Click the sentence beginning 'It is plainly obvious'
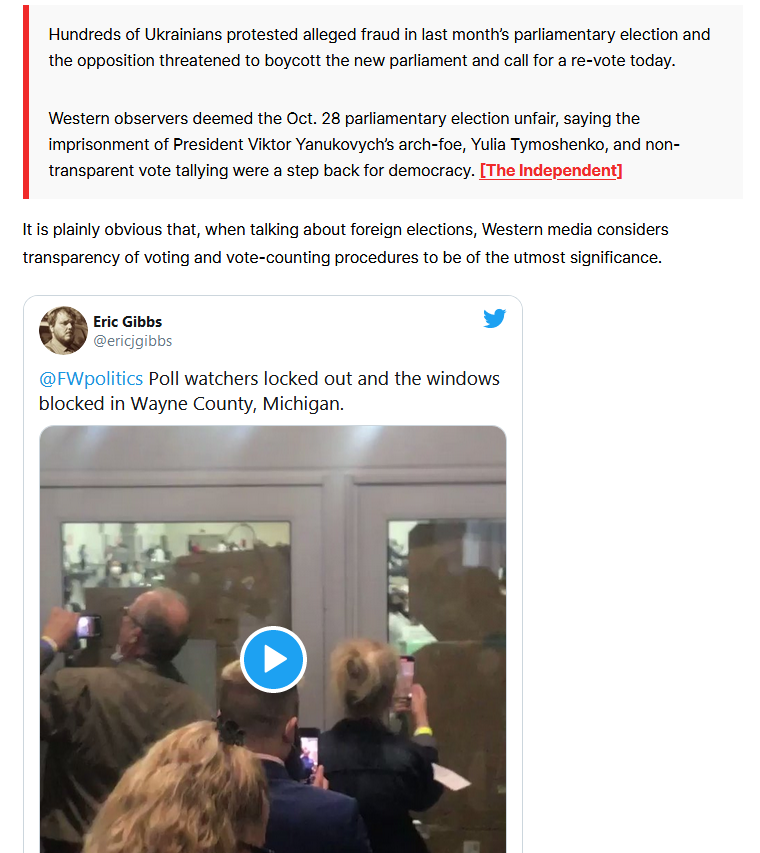 click(x=345, y=243)
